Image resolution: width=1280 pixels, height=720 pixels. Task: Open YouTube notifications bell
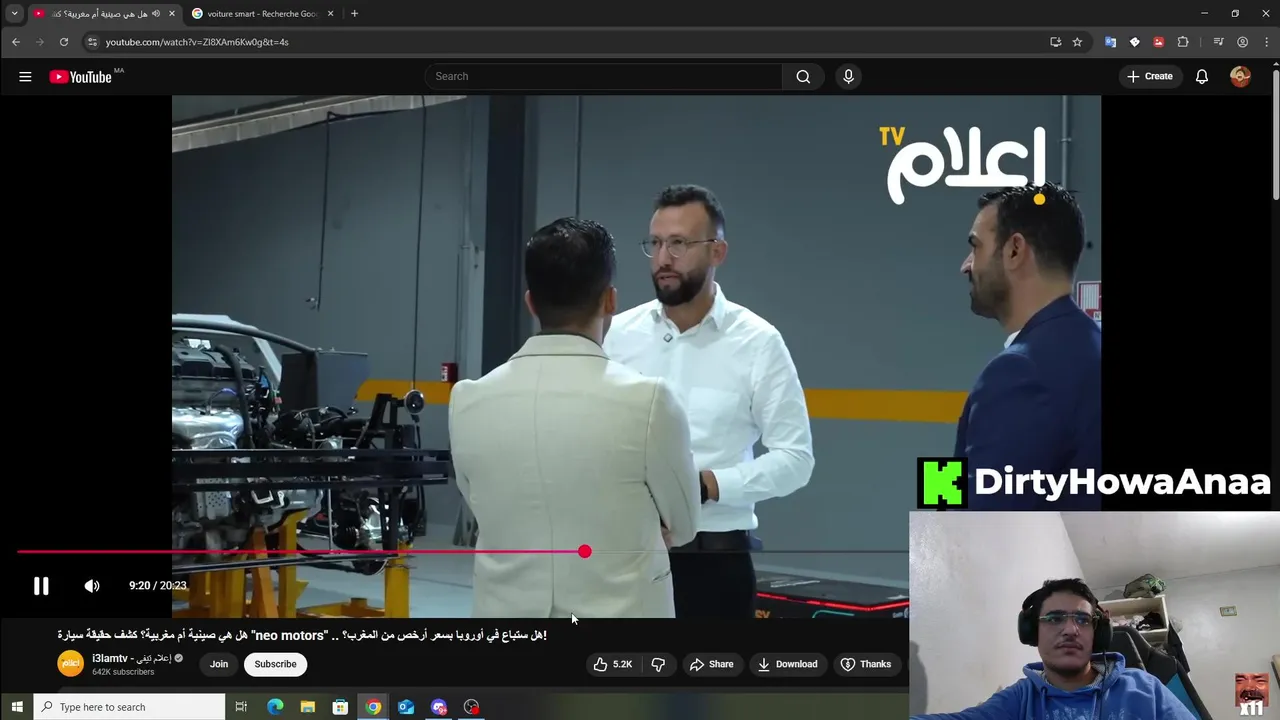click(1202, 77)
